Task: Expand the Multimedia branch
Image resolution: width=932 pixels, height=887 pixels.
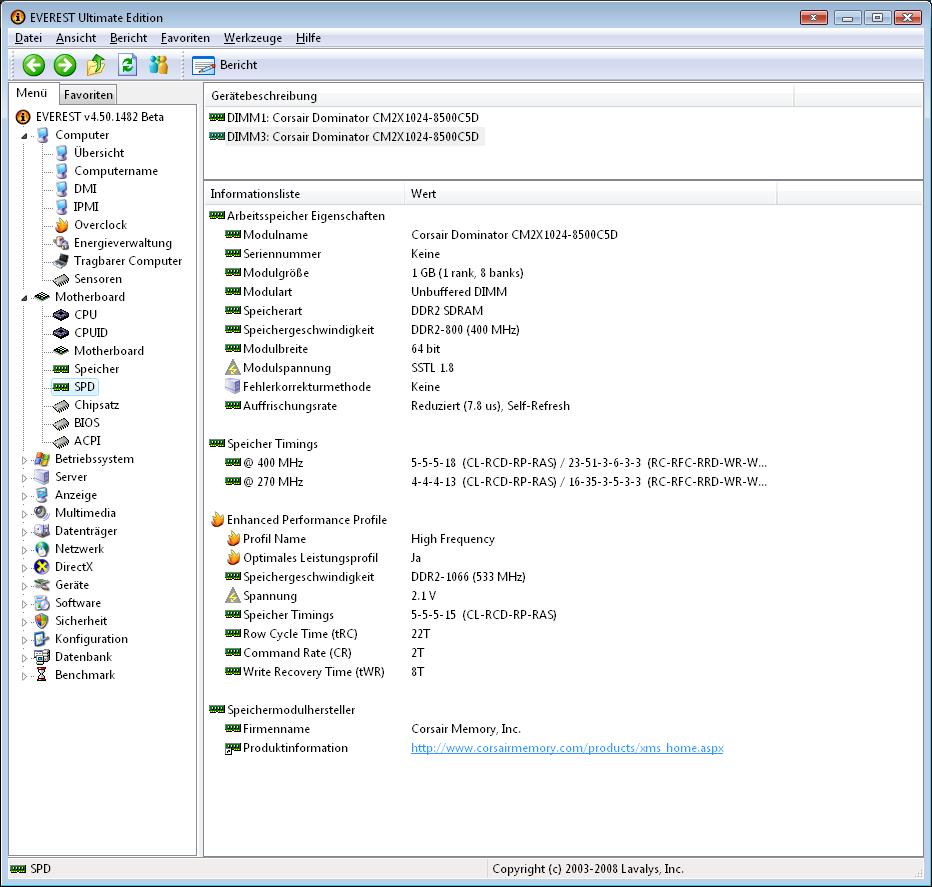Action: click(24, 514)
